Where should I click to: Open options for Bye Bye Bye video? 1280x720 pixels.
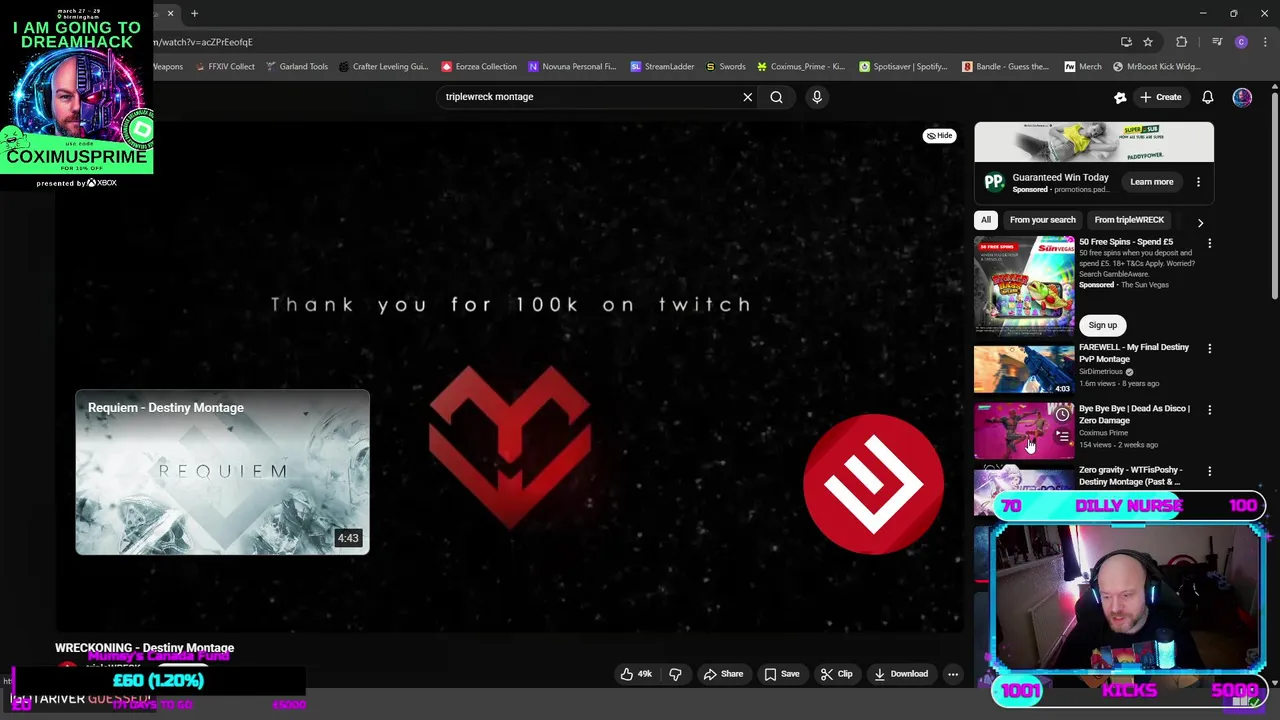(1209, 410)
